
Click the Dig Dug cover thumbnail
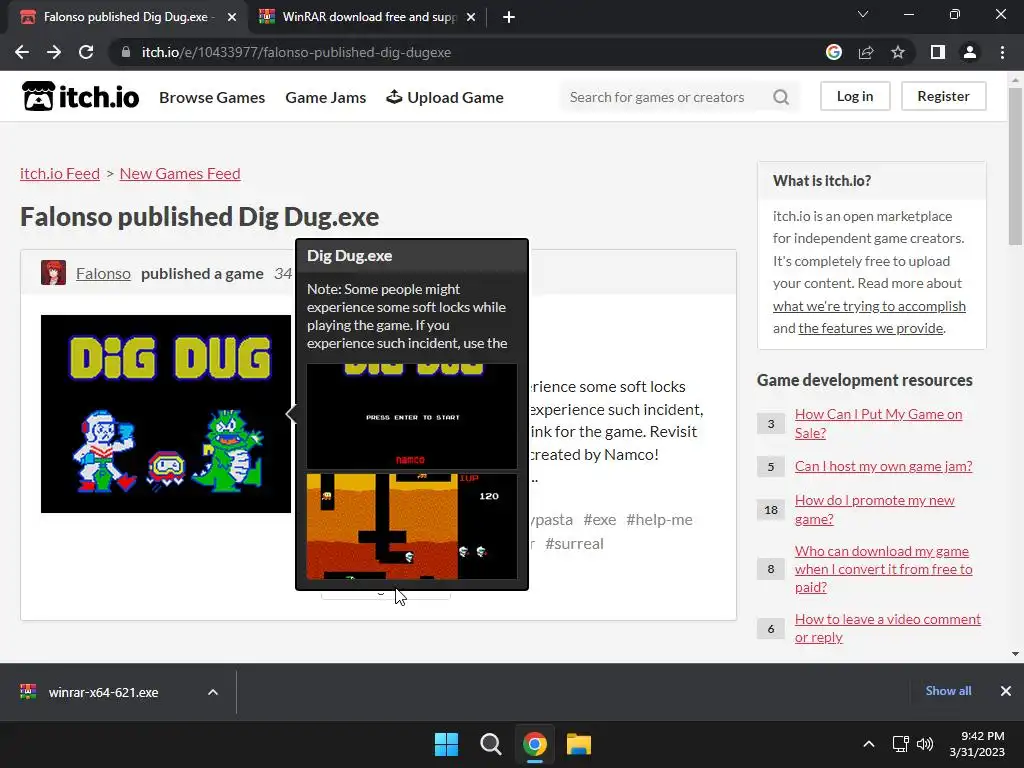point(166,413)
